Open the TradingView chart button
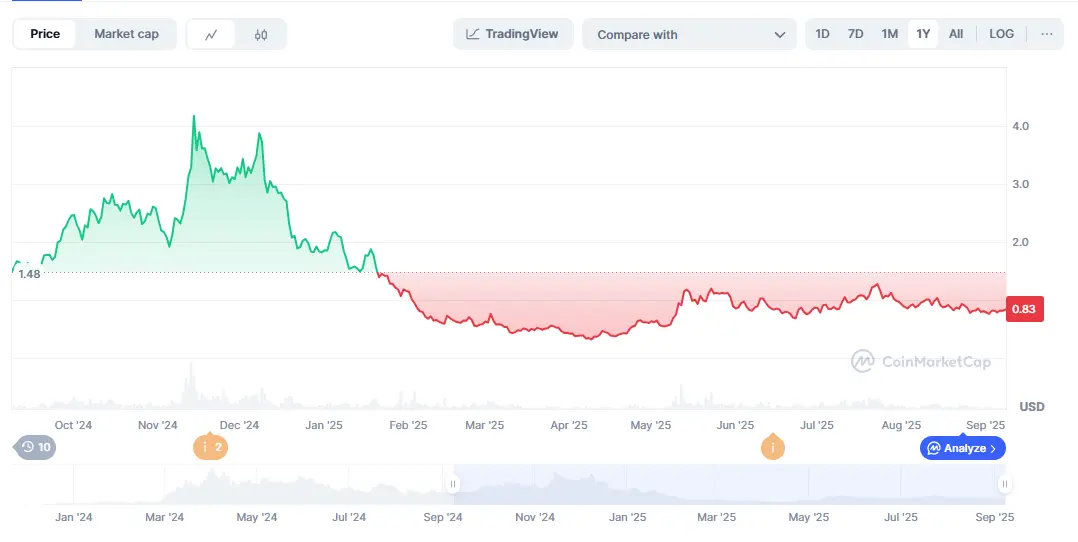1078x542 pixels. [x=512, y=34]
